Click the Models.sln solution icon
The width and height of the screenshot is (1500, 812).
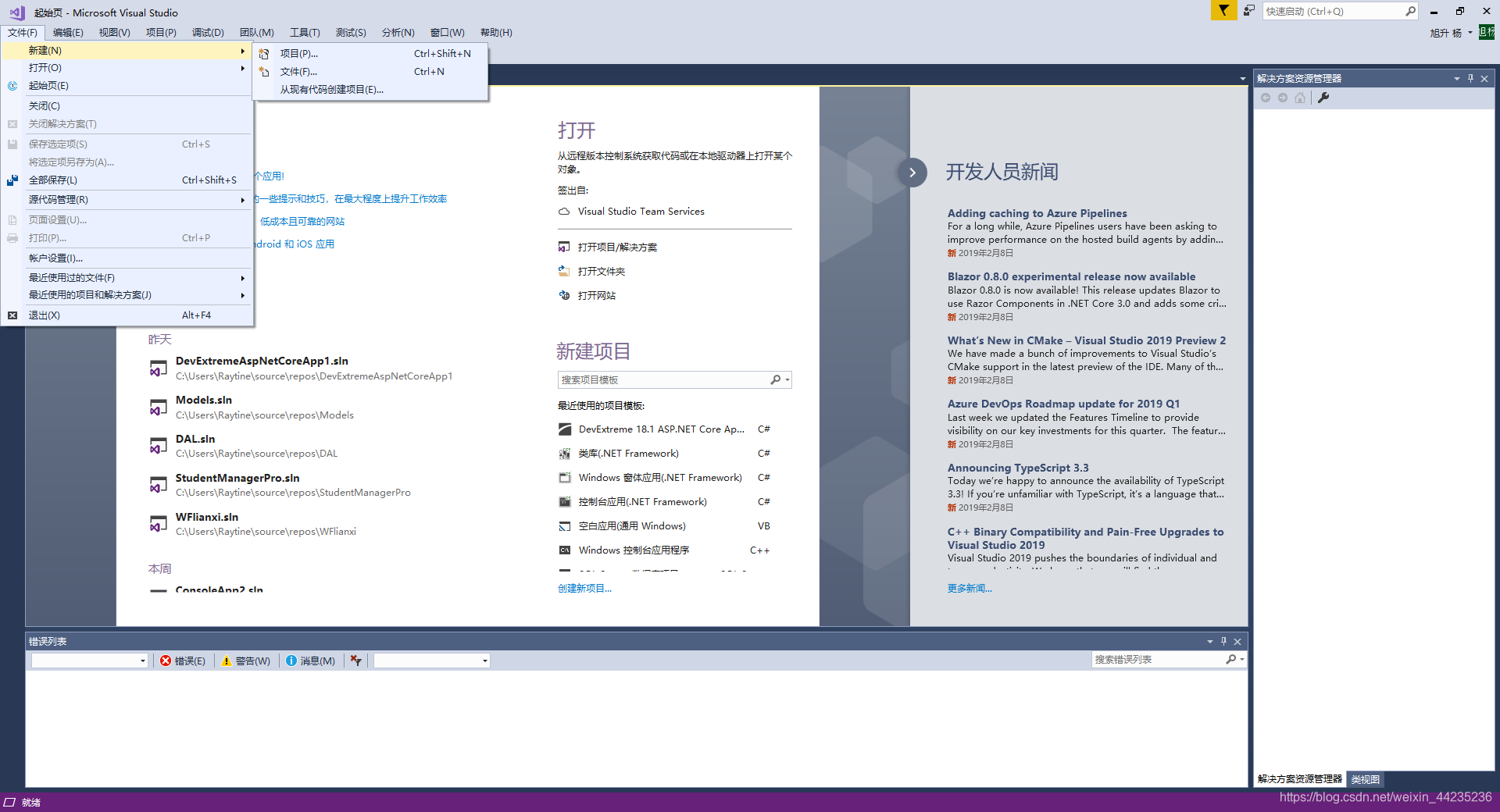tap(158, 408)
